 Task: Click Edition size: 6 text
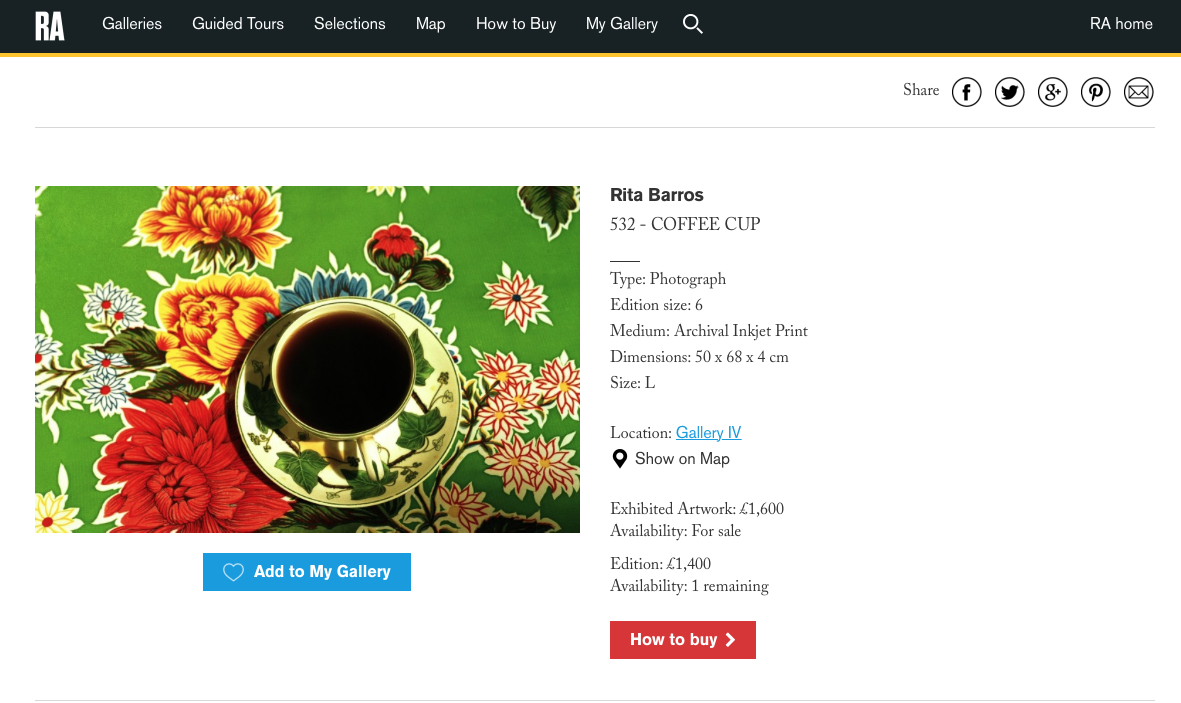tap(656, 305)
